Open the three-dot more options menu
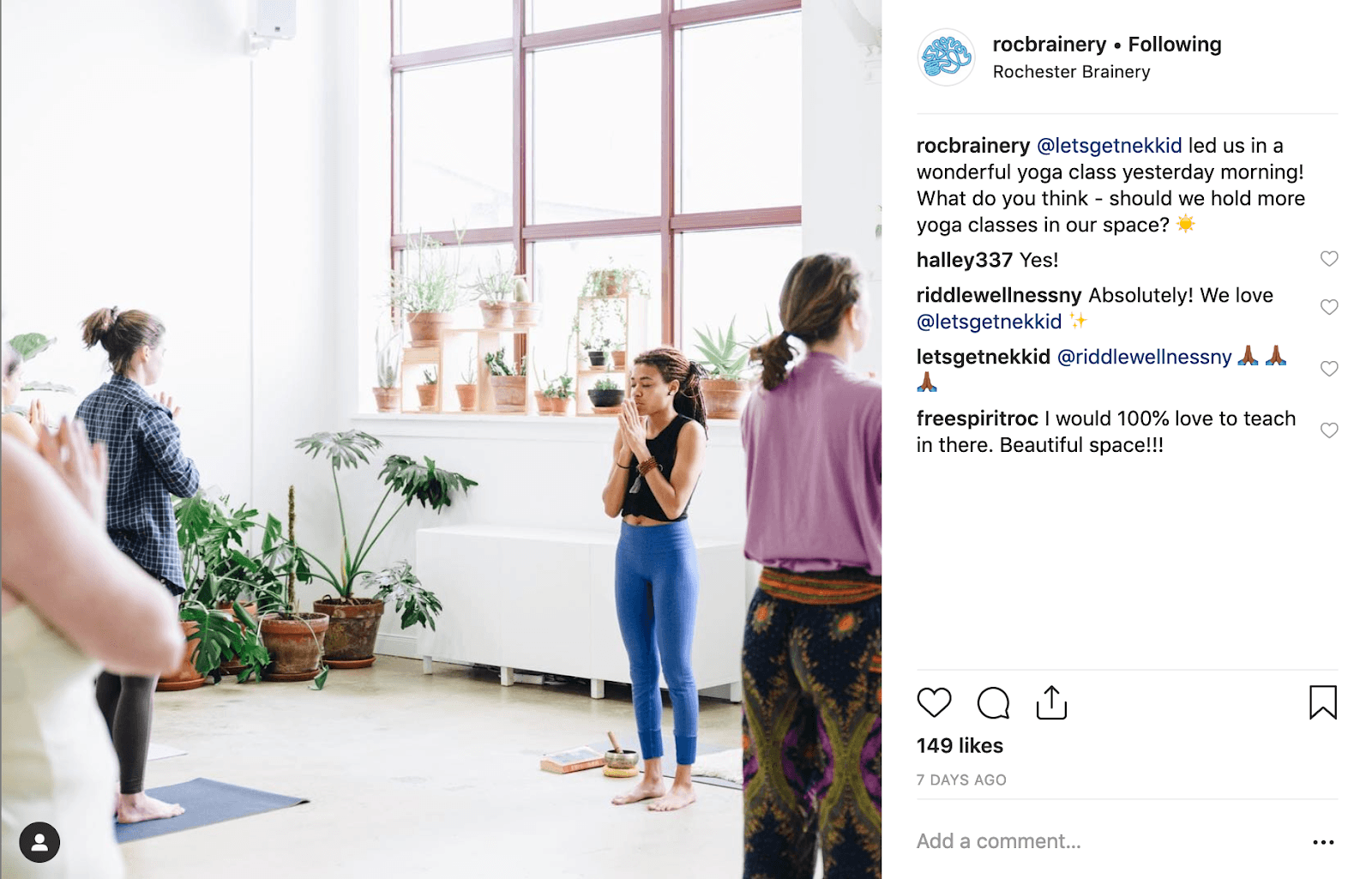The image size is (1372, 879). [x=1323, y=842]
